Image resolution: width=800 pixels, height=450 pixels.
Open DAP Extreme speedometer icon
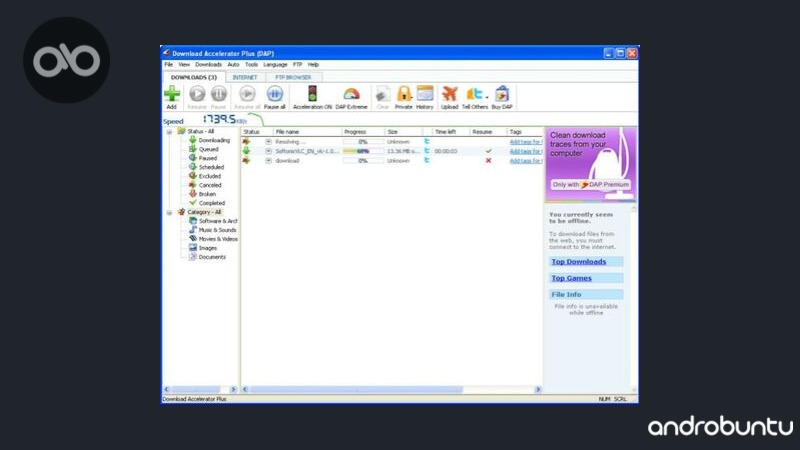click(x=351, y=94)
